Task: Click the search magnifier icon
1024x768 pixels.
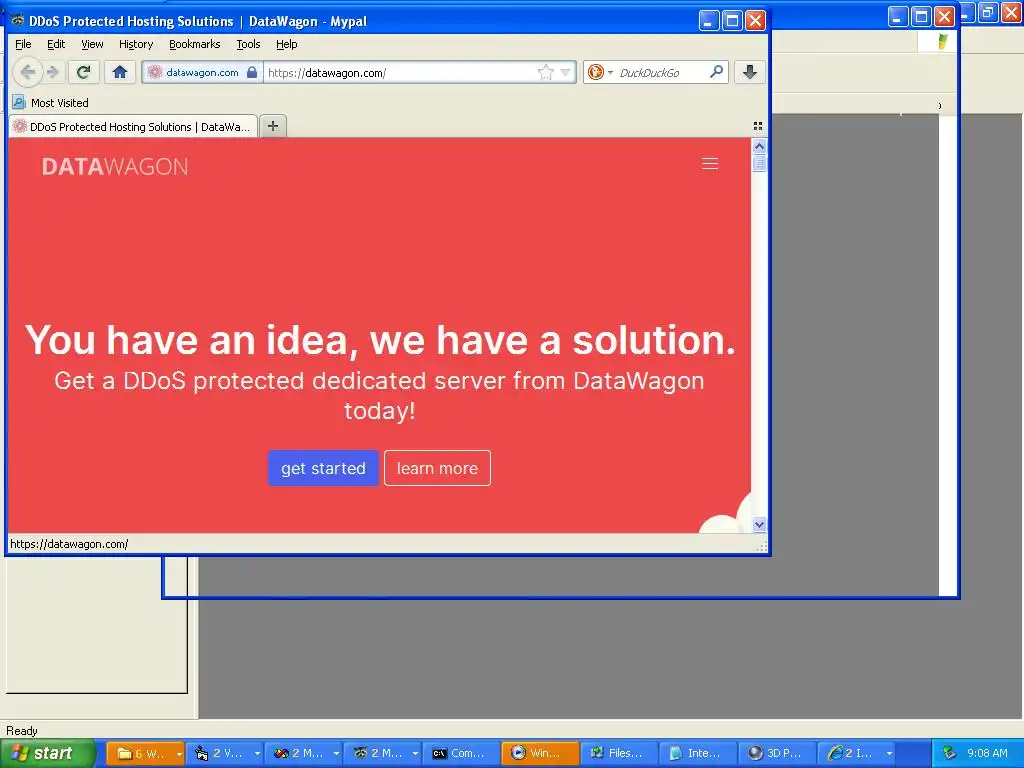Action: 716,72
